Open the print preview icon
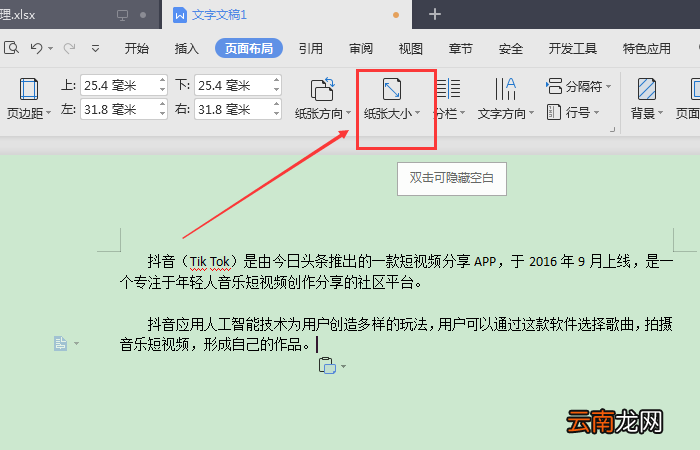Viewport: 700px width, 450px height. [11, 47]
